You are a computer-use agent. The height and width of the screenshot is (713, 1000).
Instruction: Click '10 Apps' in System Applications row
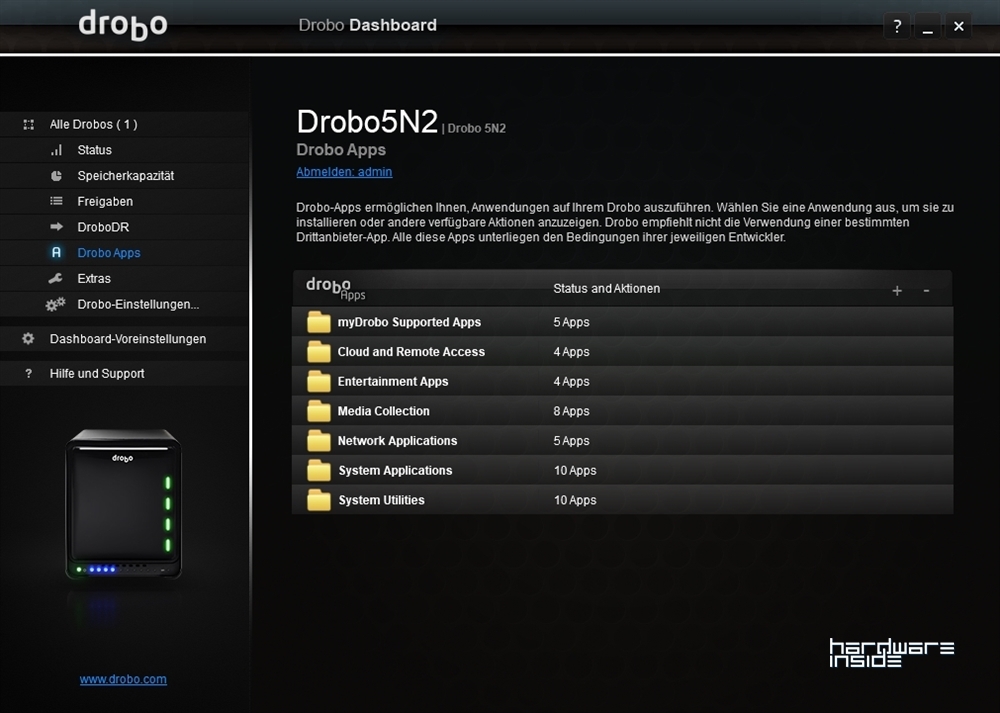point(575,470)
